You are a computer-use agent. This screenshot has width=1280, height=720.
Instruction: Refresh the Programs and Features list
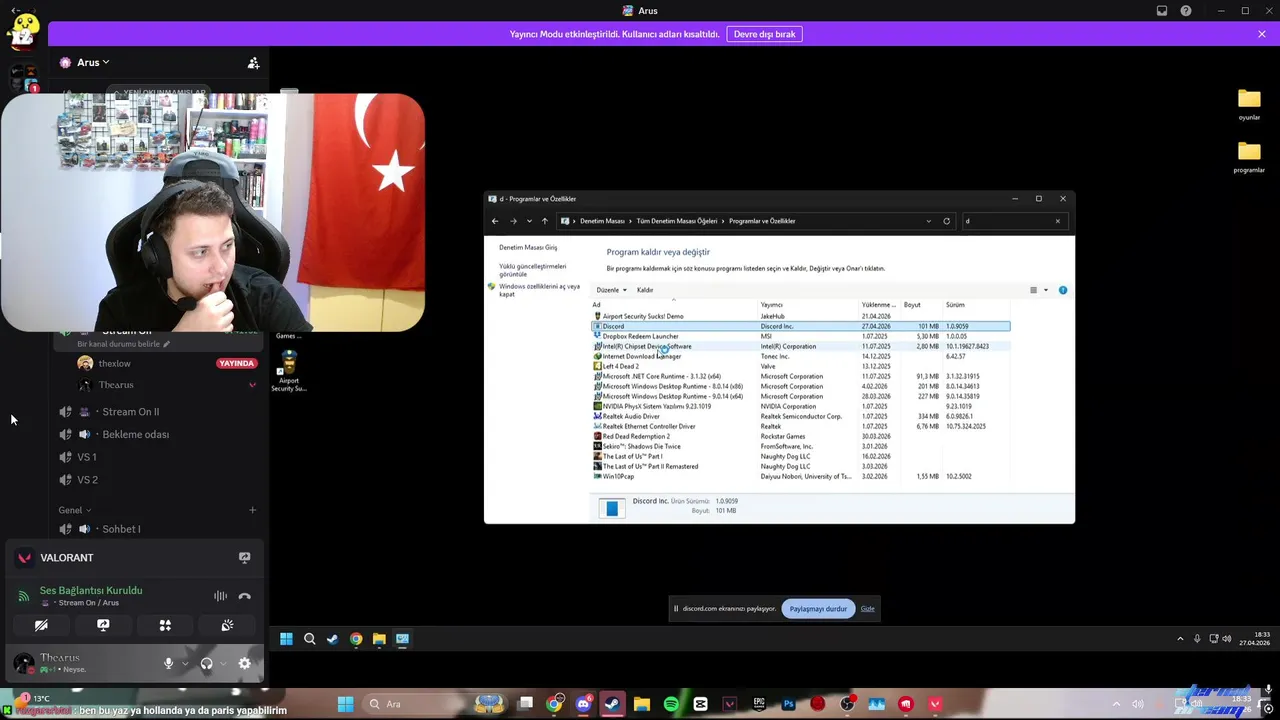(x=946, y=221)
